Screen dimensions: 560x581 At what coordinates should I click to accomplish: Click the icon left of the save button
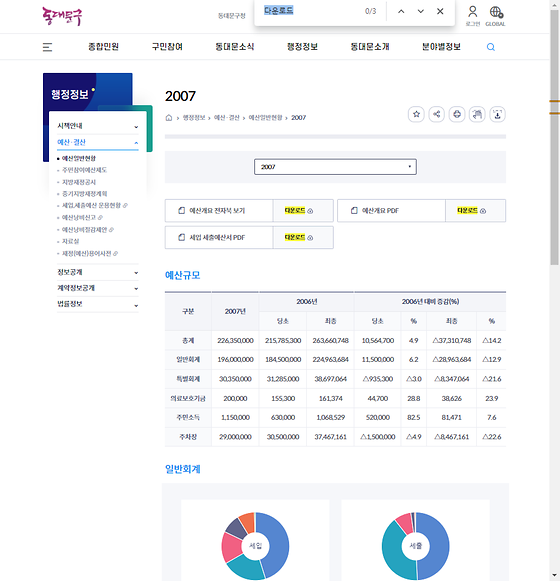click(477, 114)
